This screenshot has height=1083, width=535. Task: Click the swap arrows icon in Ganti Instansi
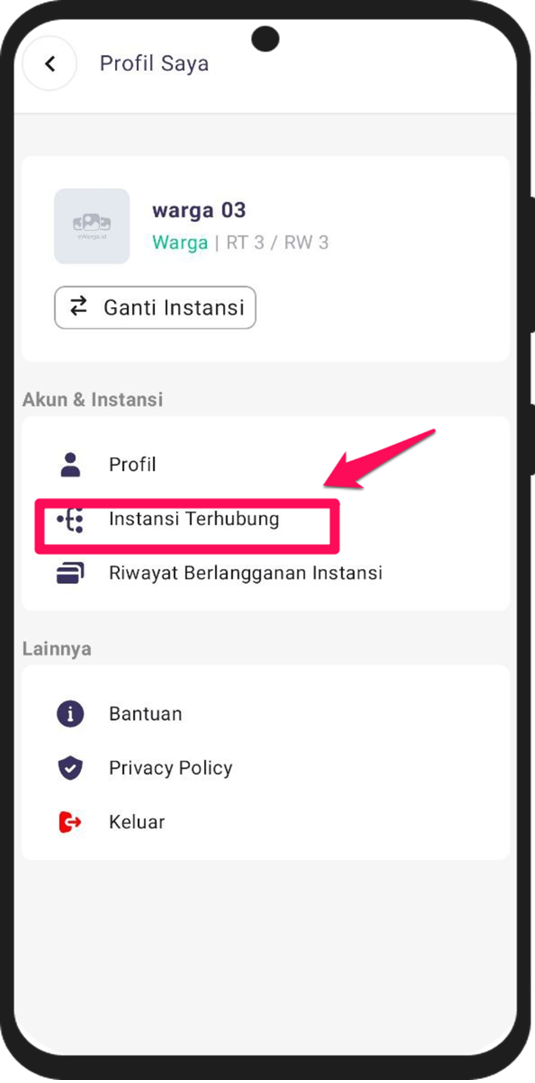click(79, 306)
